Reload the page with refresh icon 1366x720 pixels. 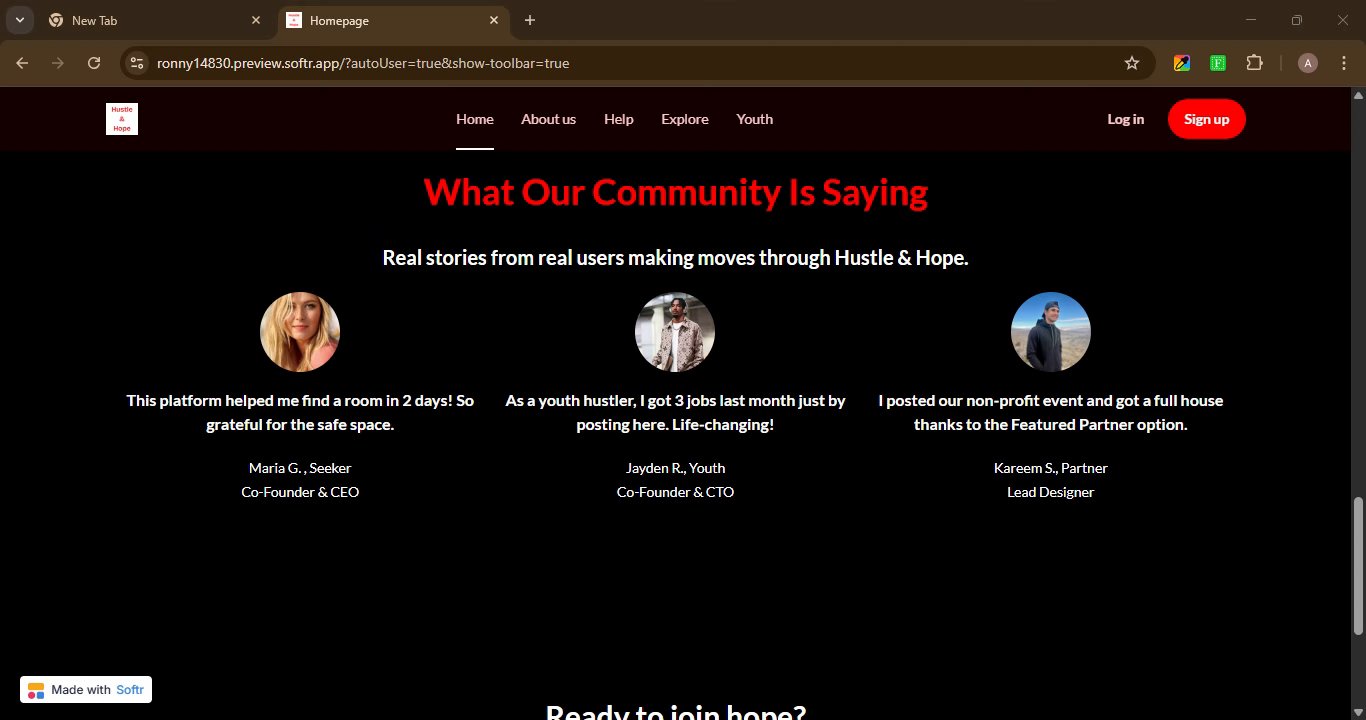tap(94, 63)
